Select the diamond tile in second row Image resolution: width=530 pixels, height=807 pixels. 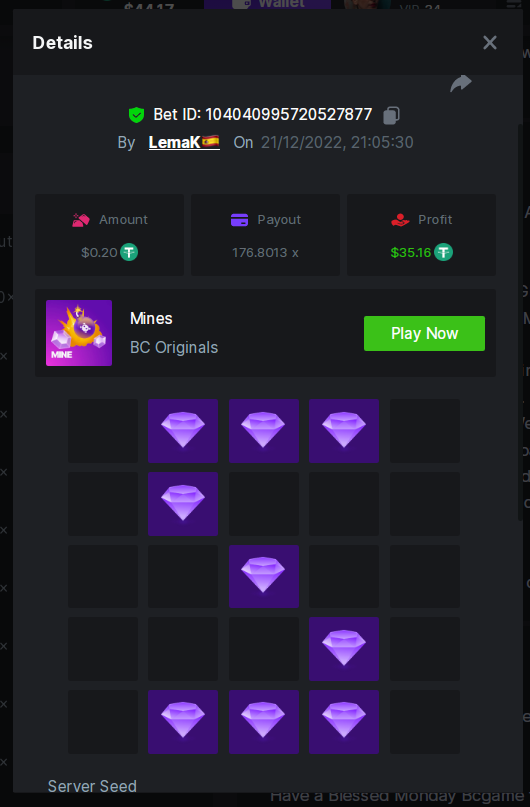(183, 504)
